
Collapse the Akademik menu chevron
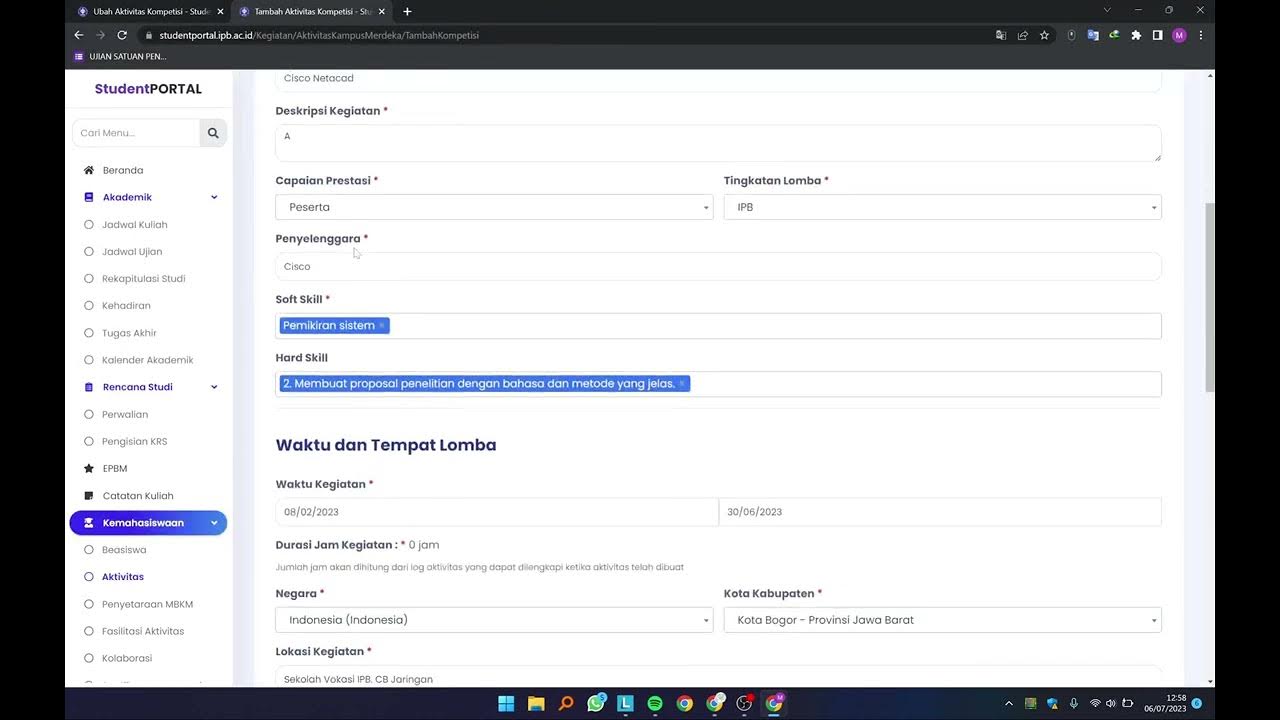coord(214,197)
